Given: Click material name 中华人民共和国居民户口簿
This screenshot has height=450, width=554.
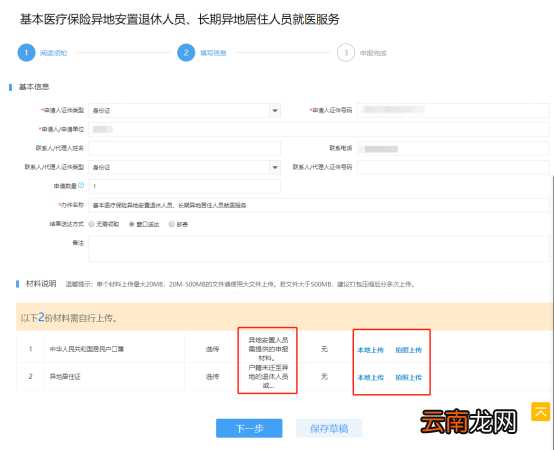Looking at the screenshot, I should click(x=87, y=349).
